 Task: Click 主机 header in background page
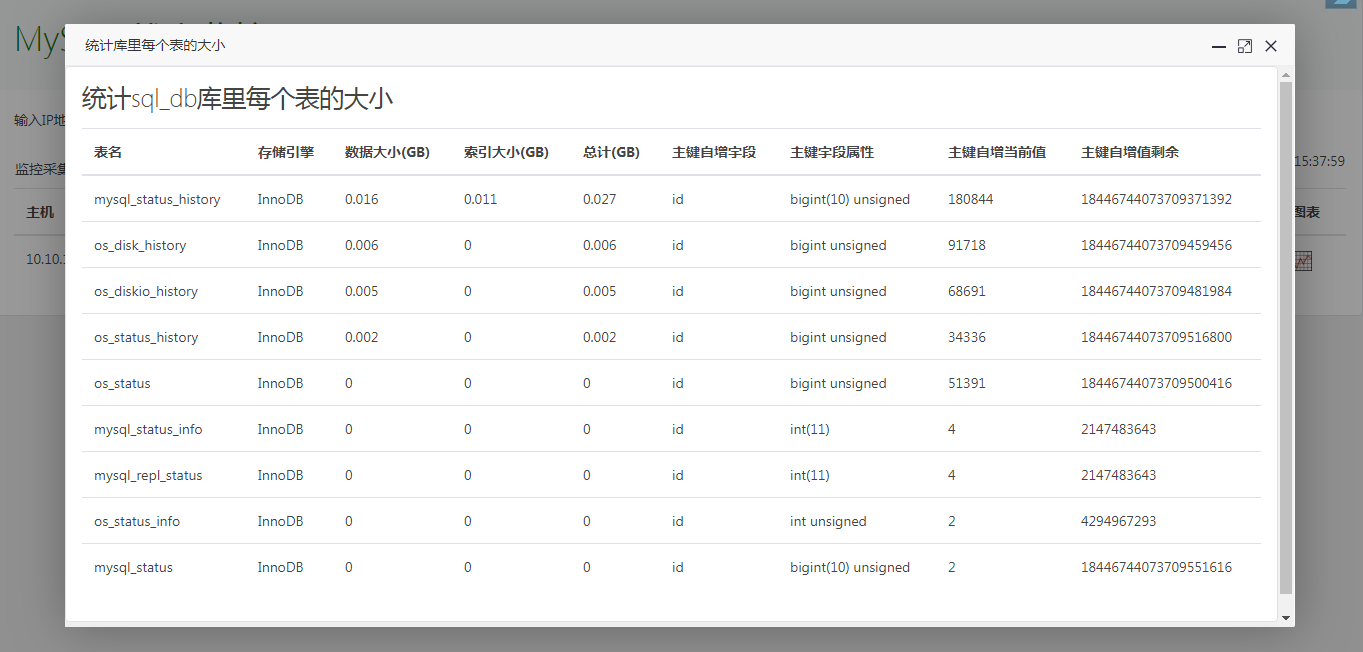click(x=40, y=213)
